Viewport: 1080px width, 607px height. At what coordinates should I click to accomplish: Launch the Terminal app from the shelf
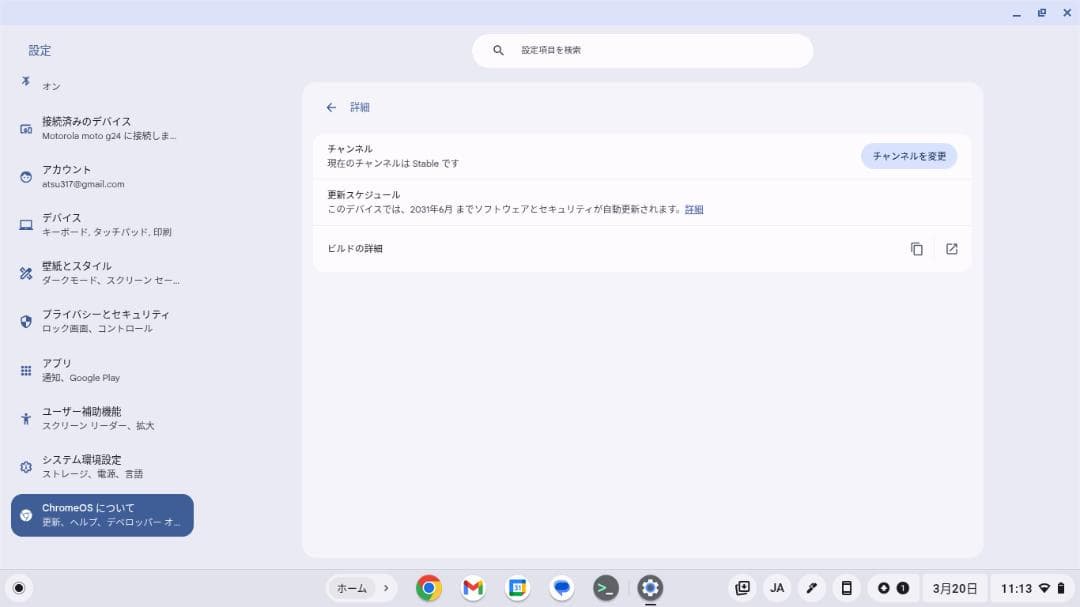[606, 588]
